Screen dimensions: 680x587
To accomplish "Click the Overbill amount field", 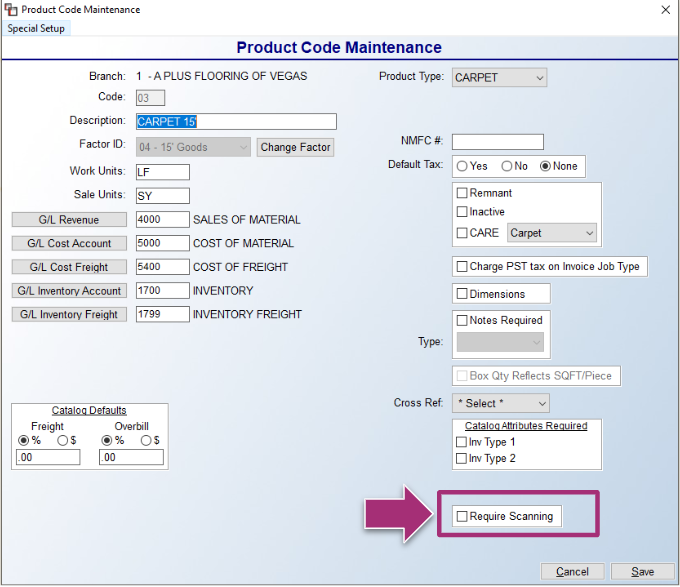I will 131,457.
